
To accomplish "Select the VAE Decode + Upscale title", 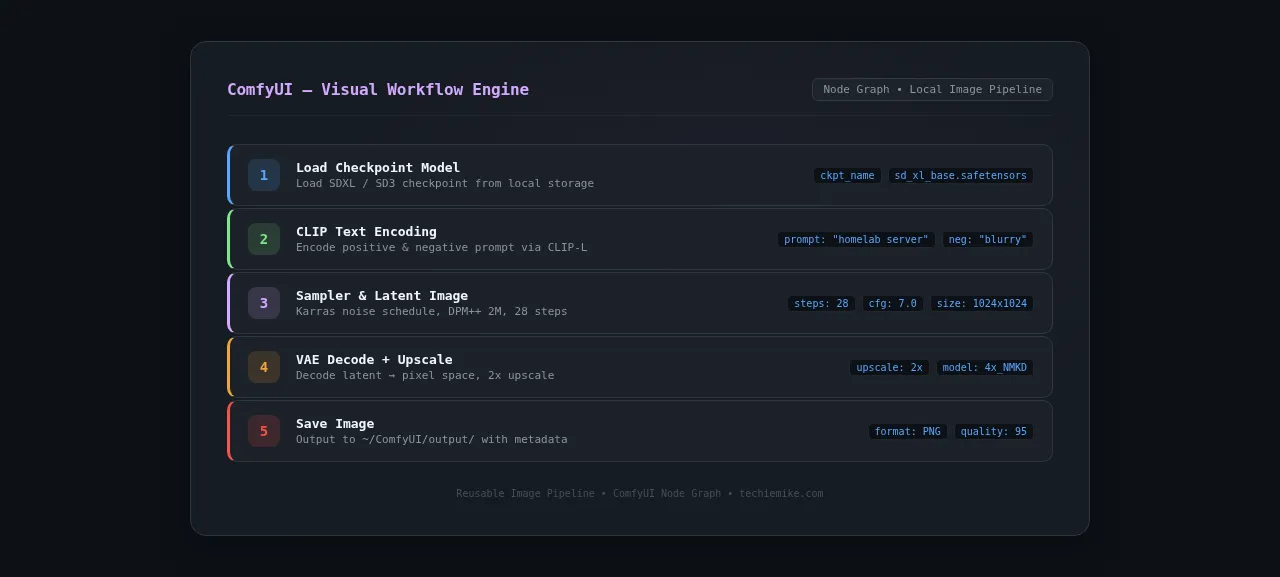I will tap(374, 359).
